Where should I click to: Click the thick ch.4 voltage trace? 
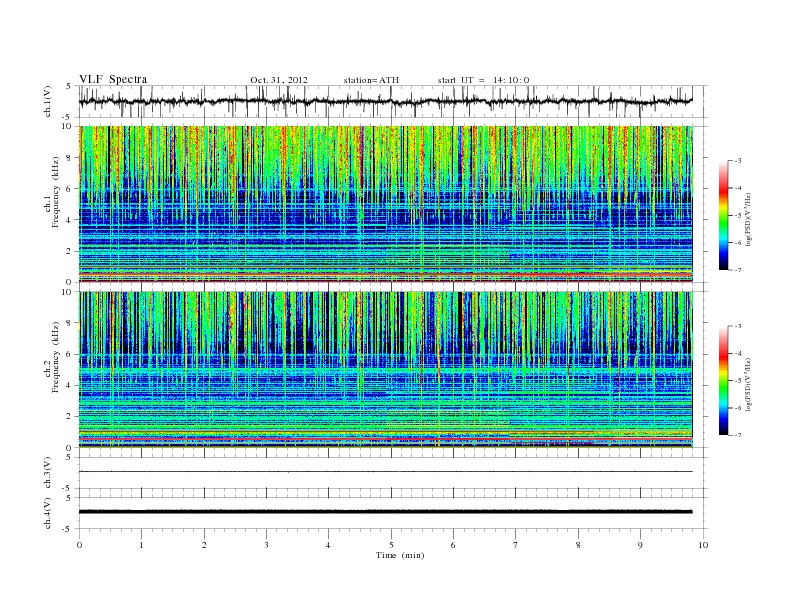pyautogui.click(x=386, y=512)
